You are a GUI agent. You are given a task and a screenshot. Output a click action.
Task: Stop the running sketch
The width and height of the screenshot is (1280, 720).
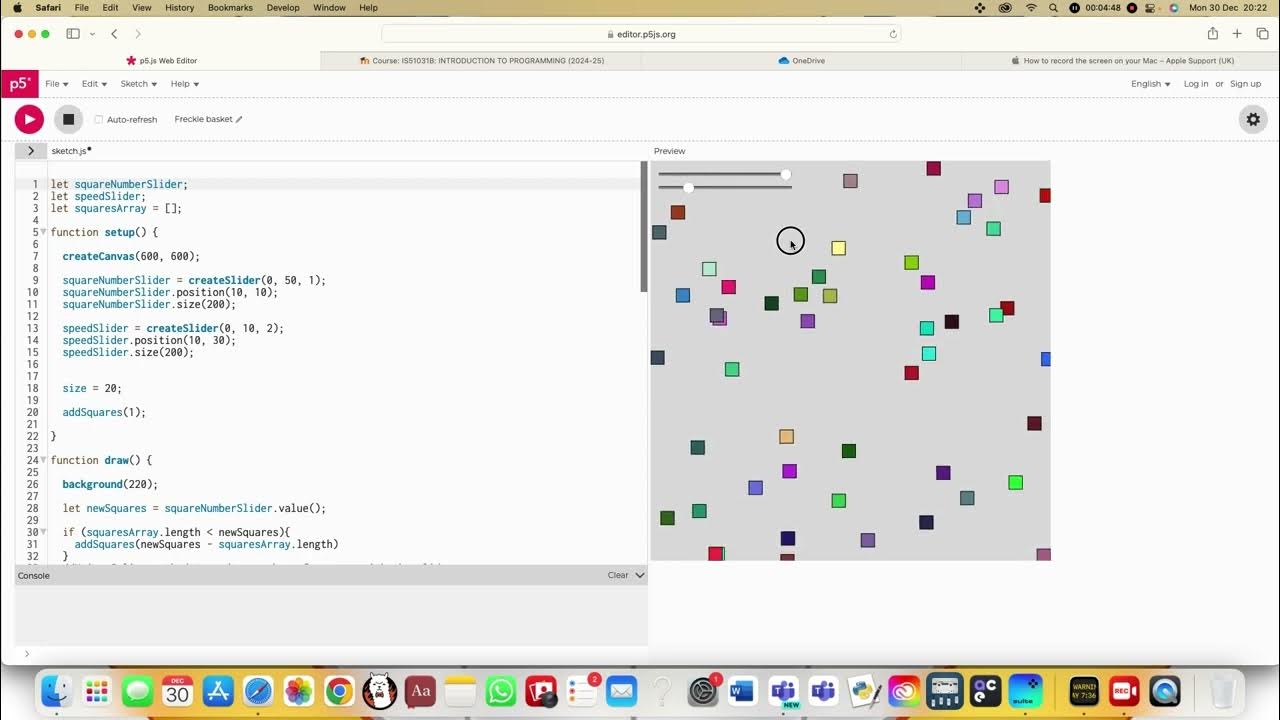coord(68,119)
